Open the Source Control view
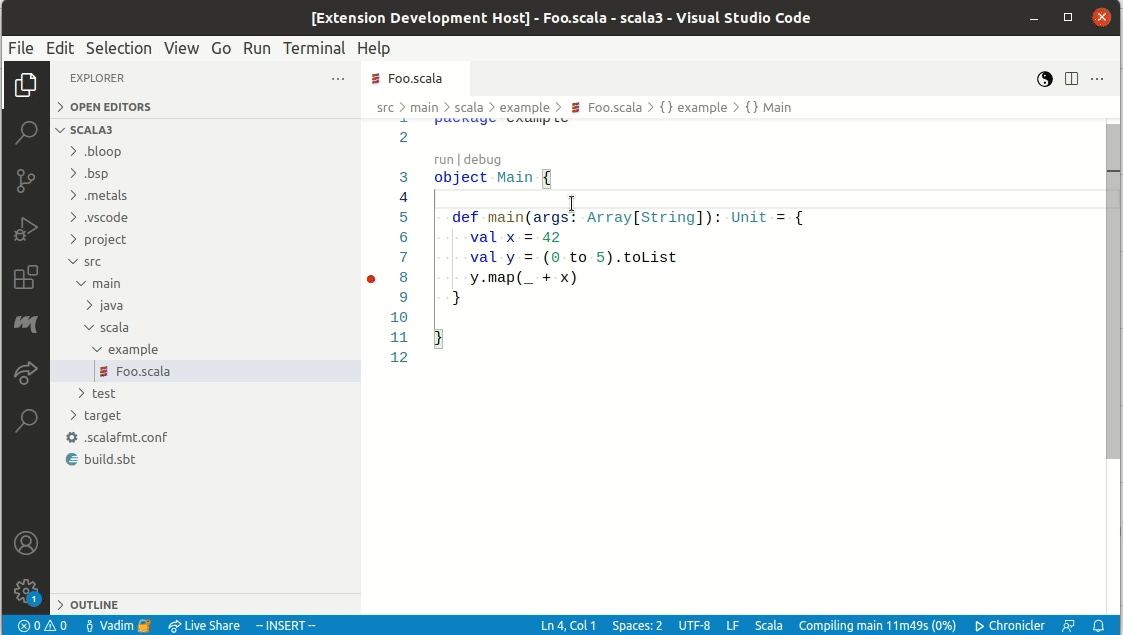The height and width of the screenshot is (635, 1123). (26, 180)
